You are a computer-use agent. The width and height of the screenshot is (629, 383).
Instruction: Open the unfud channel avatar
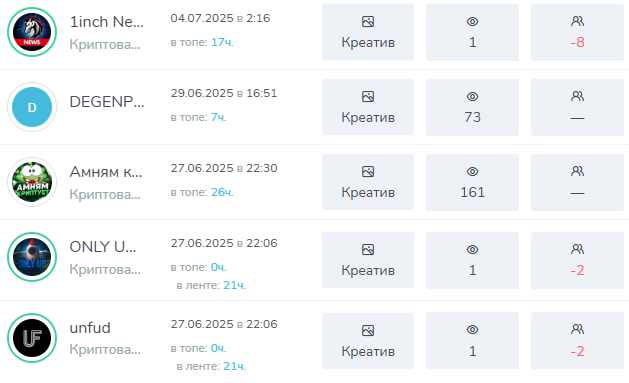[32, 338]
